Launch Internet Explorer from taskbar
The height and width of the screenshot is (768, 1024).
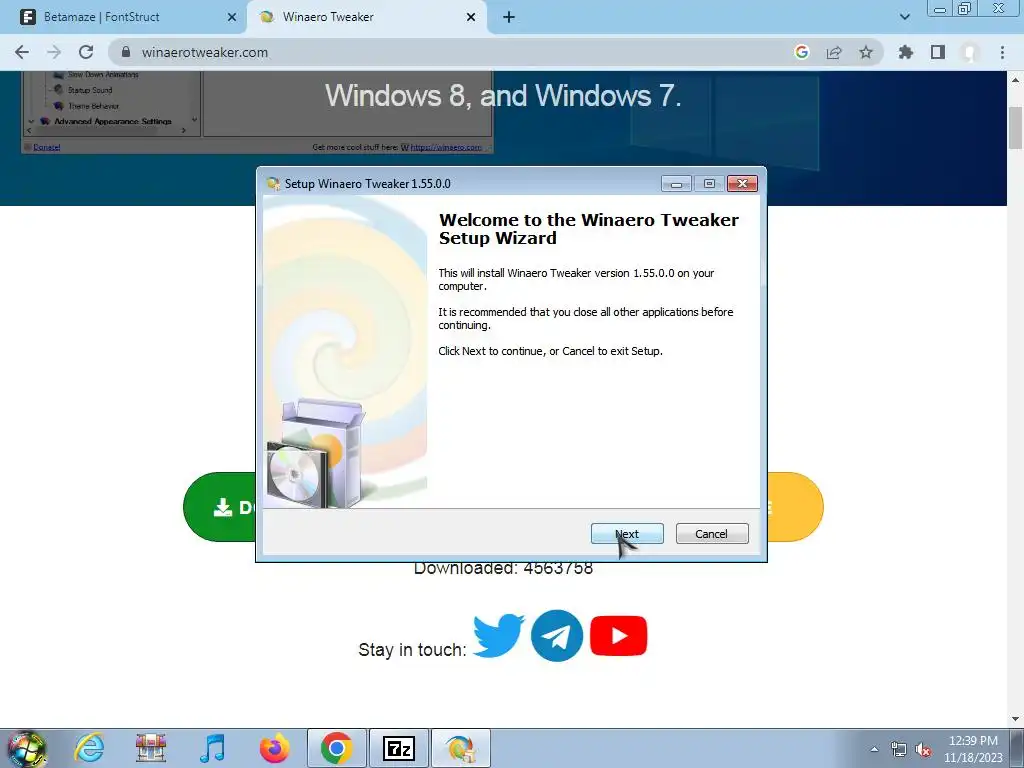89,748
